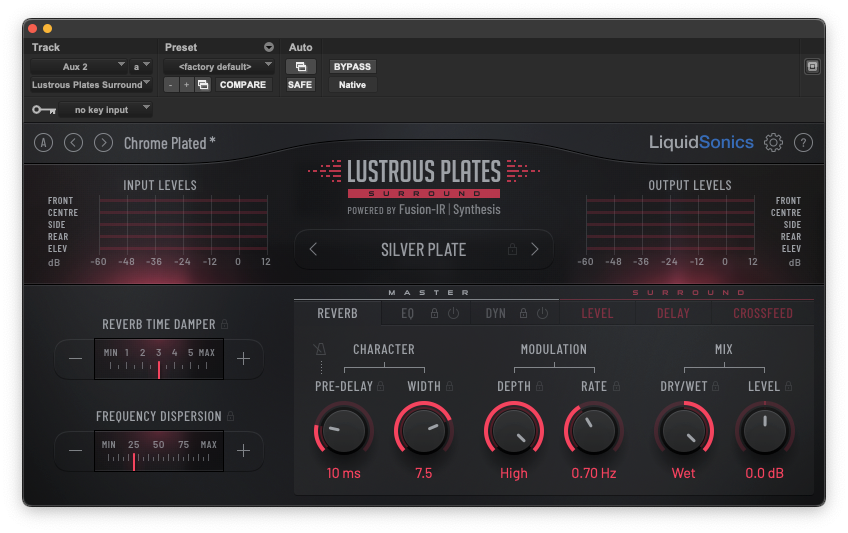
Task: Lock the Dry/Wet parameter padlock
Action: point(716,386)
